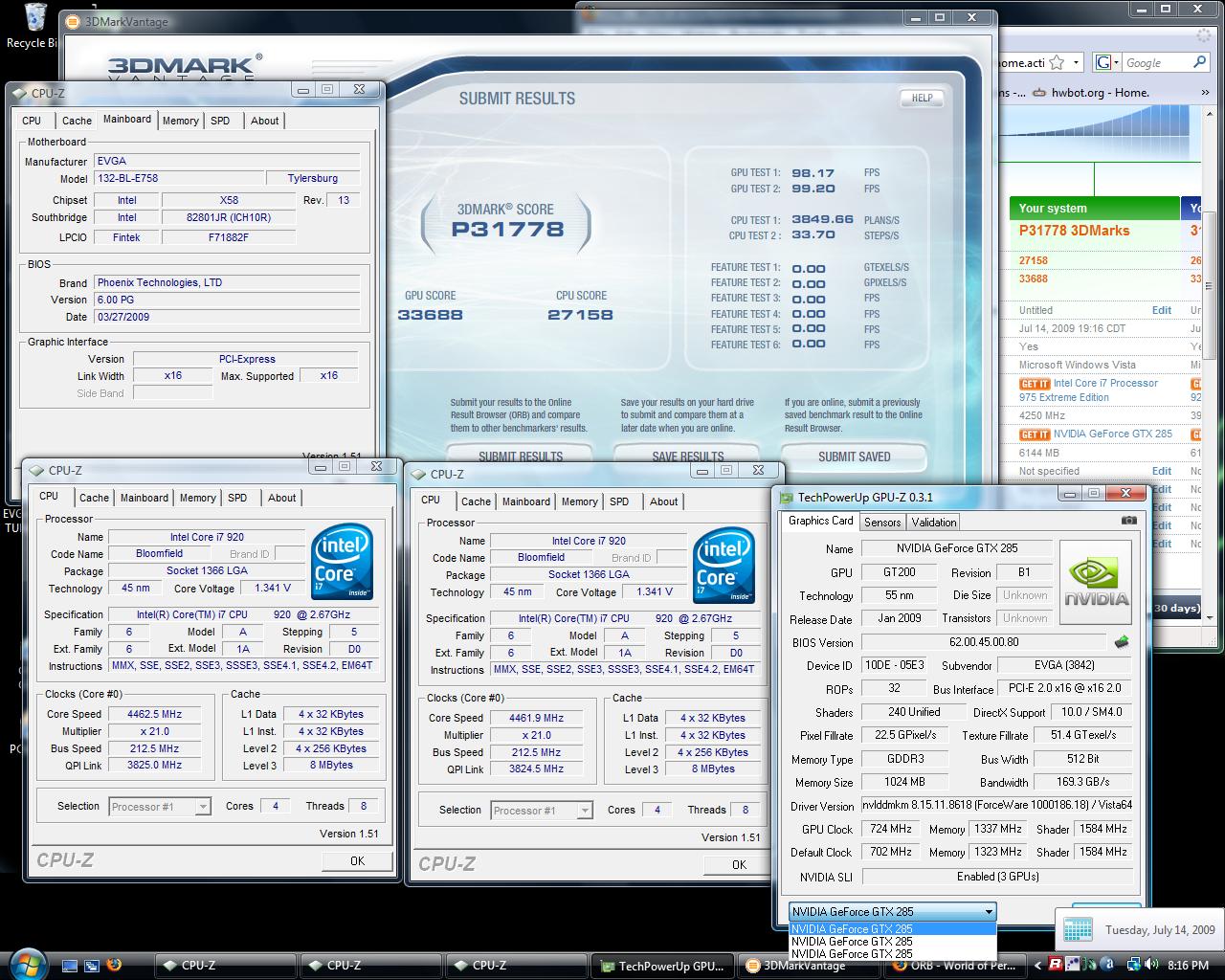Screen dimensions: 1225x980
Task: Select the highlighted GeForce GTX 285 list entry
Action: pyautogui.click(x=893, y=928)
